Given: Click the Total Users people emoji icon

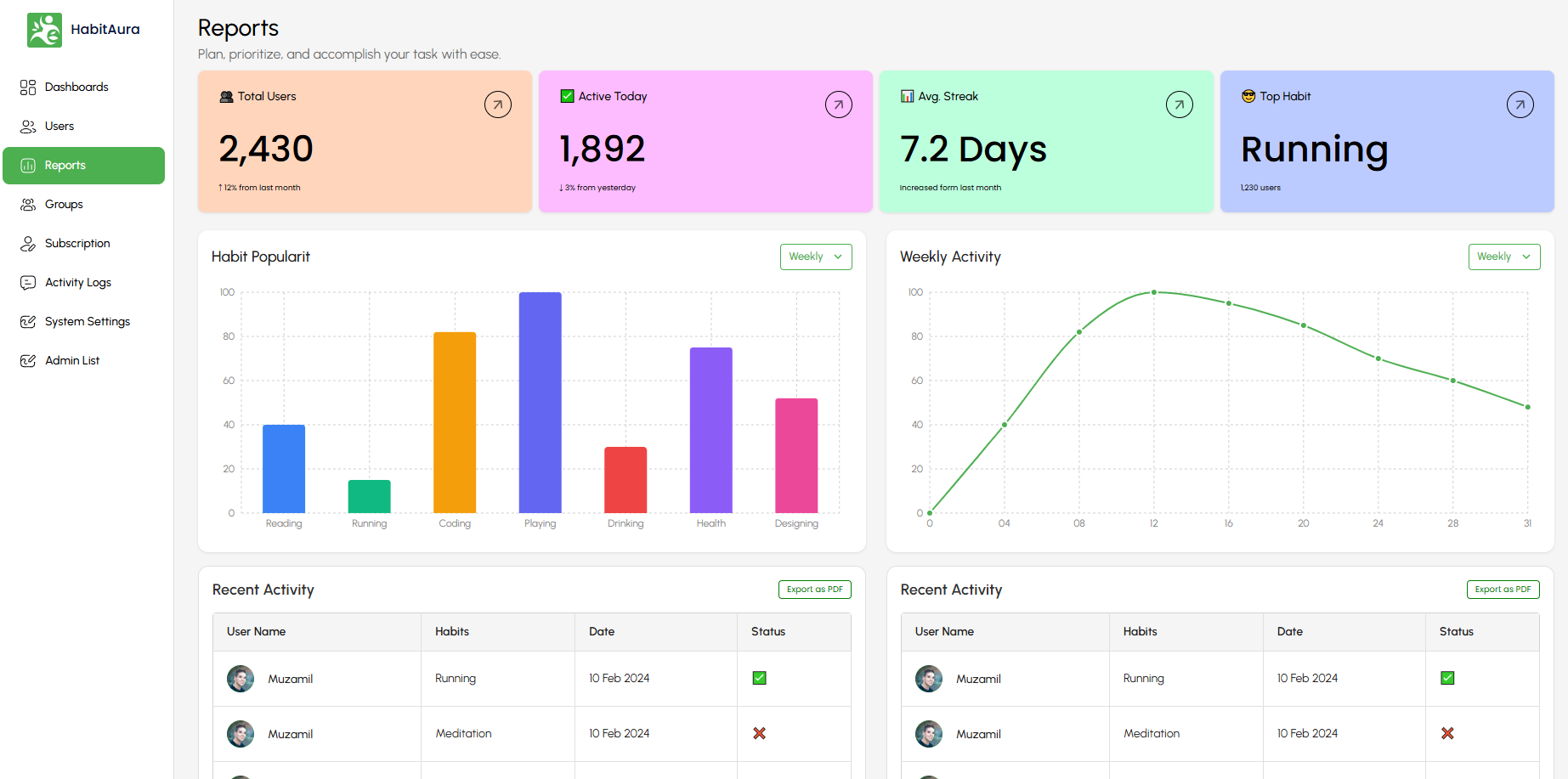Looking at the screenshot, I should click(x=226, y=96).
